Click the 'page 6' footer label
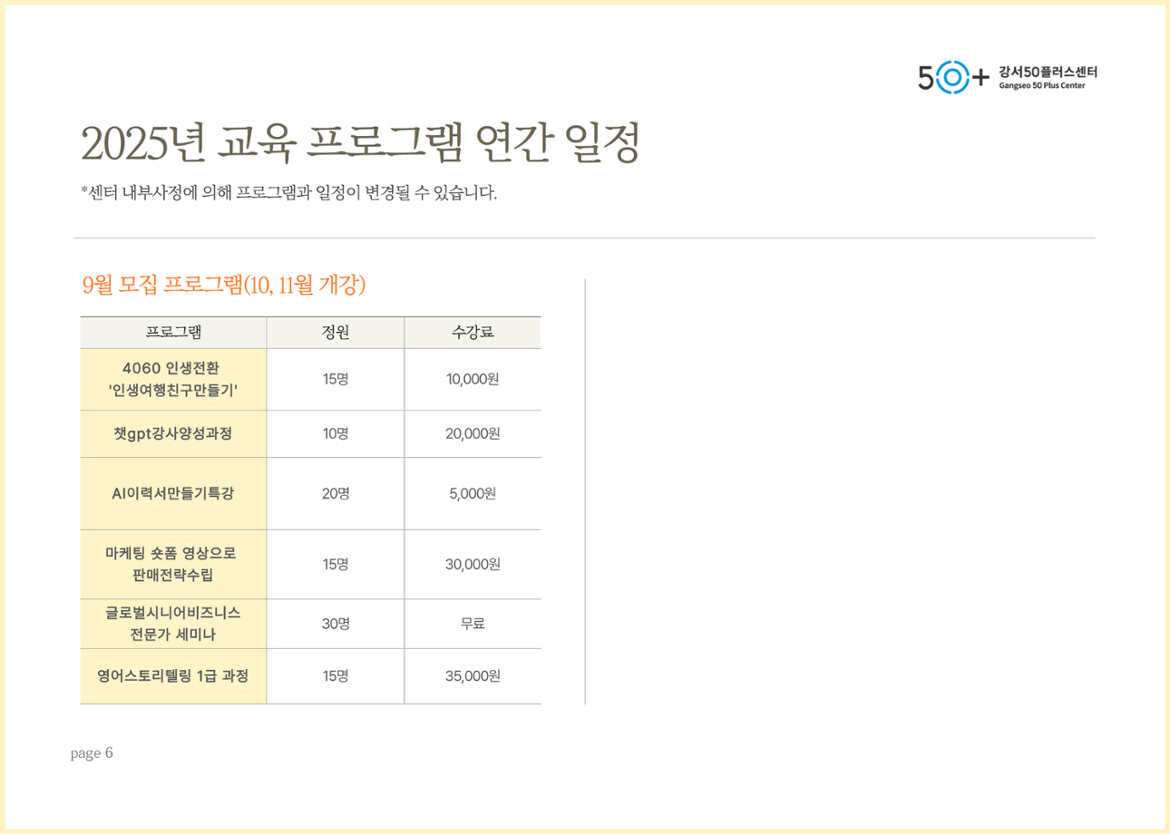Screen dimensions: 1170x834 92,753
